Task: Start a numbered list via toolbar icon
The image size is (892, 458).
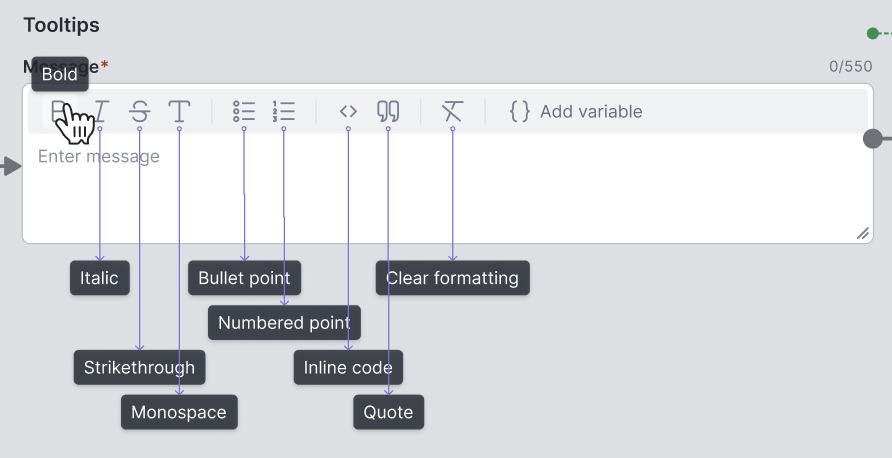Action: click(284, 111)
